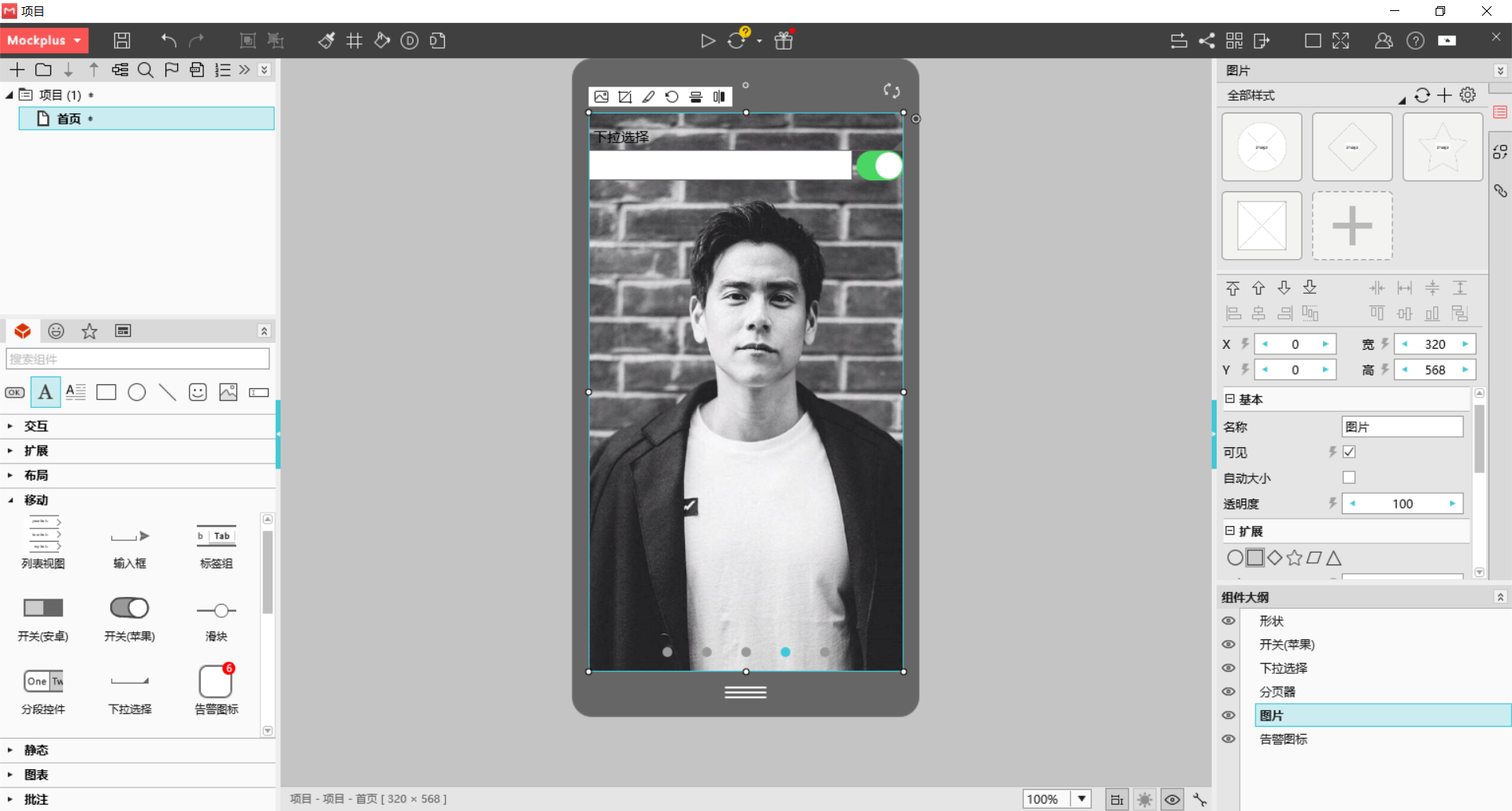Click the rotate handle icon on canvas
This screenshot has width=1512, height=811.
pyautogui.click(x=891, y=91)
